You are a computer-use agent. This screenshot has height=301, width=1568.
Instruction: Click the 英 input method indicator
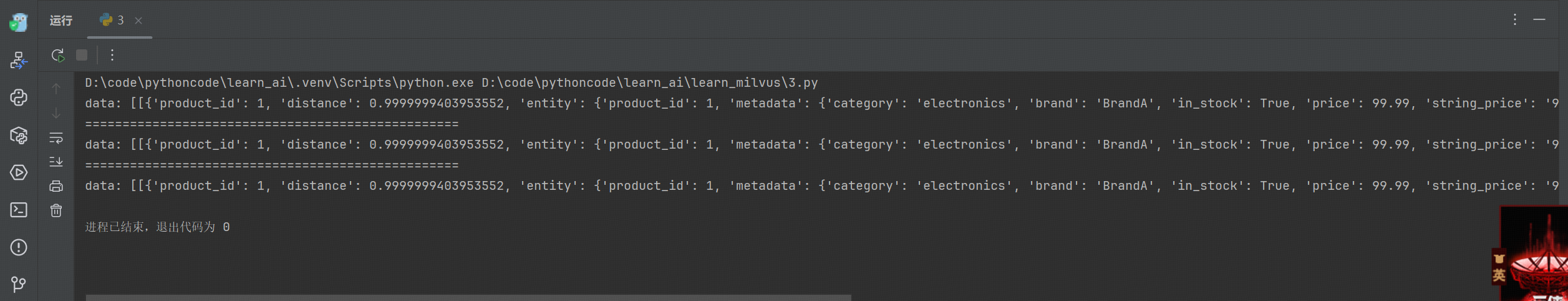point(1499,275)
